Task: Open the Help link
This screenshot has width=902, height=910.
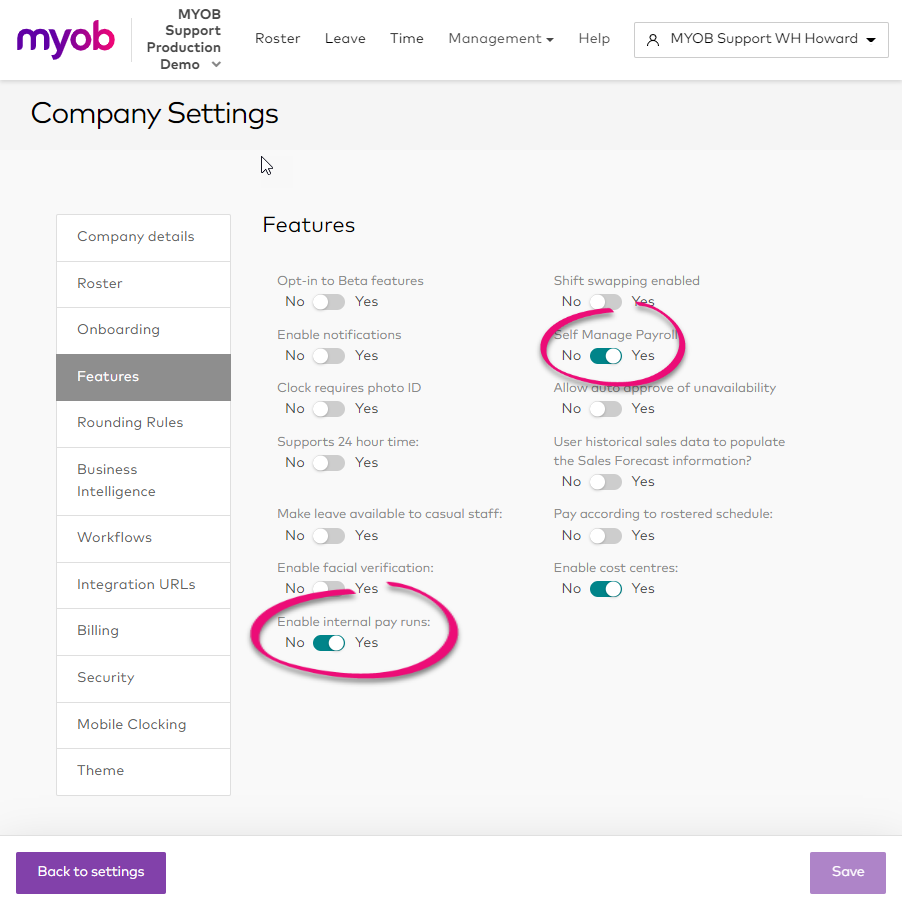Action: click(594, 38)
